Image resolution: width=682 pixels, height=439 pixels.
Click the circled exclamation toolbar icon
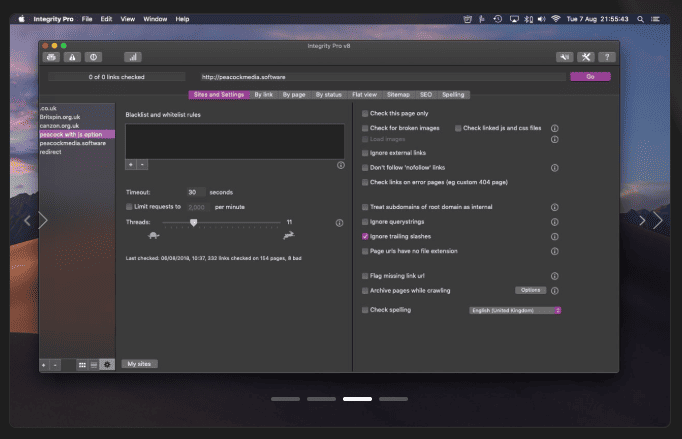(93, 57)
